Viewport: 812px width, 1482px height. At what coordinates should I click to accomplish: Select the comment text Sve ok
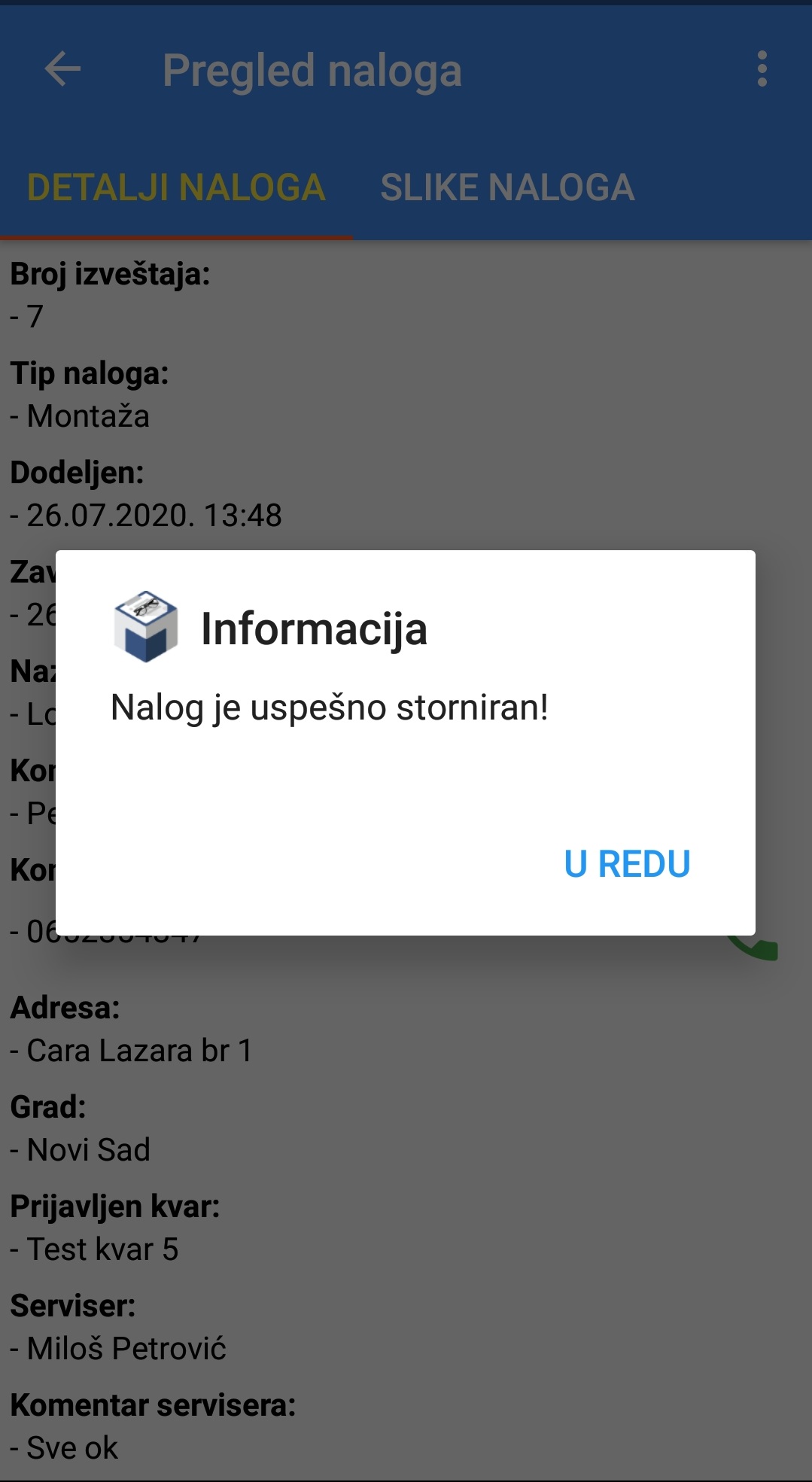[x=72, y=1448]
